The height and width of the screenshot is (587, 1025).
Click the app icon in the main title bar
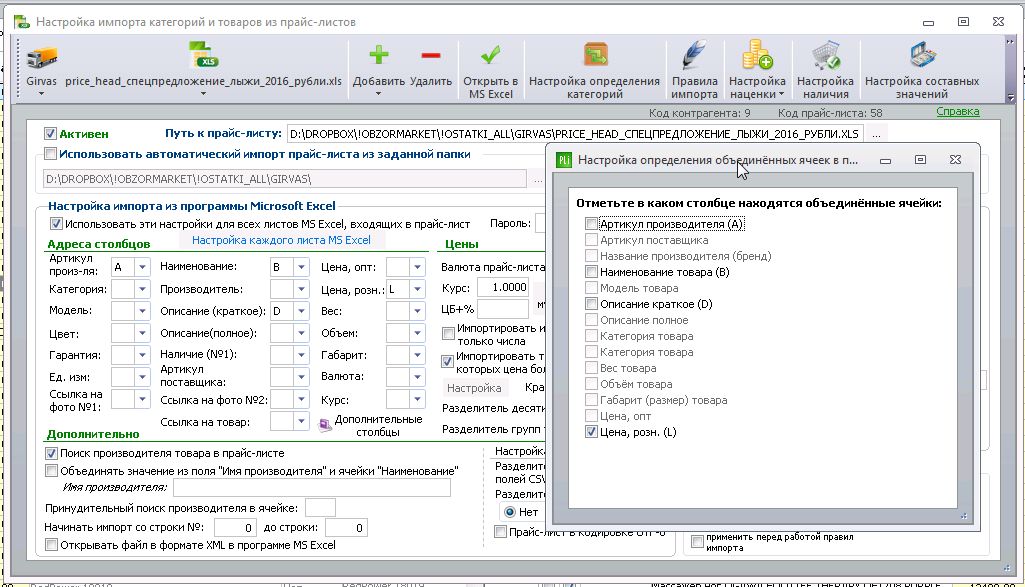[22, 22]
